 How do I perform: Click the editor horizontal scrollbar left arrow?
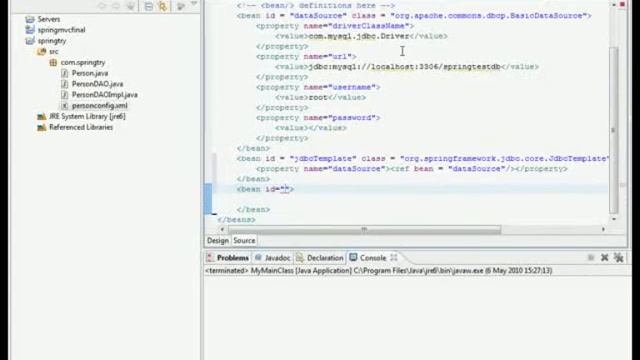(222, 229)
